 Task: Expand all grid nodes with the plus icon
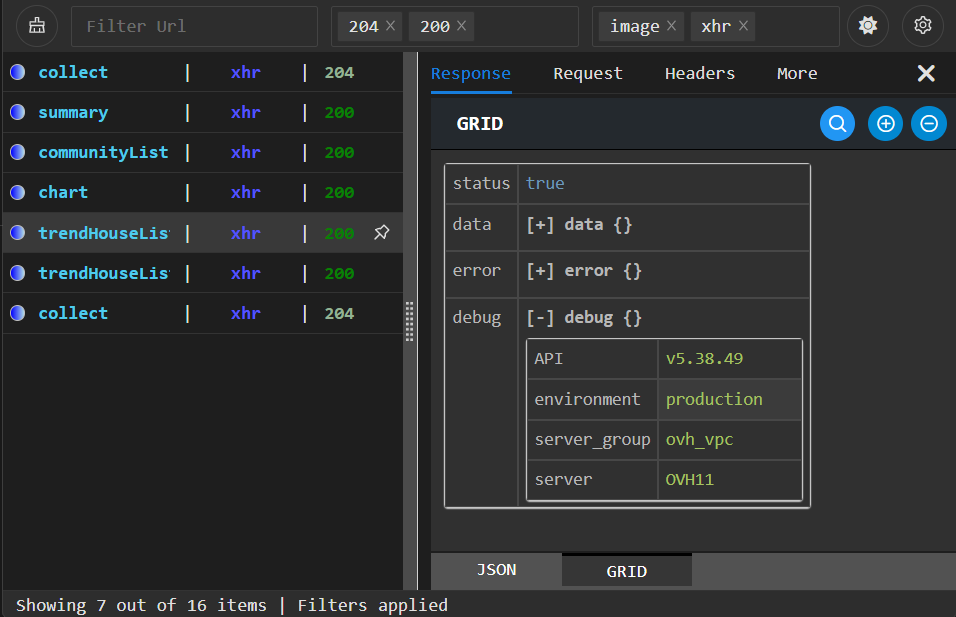pos(885,124)
